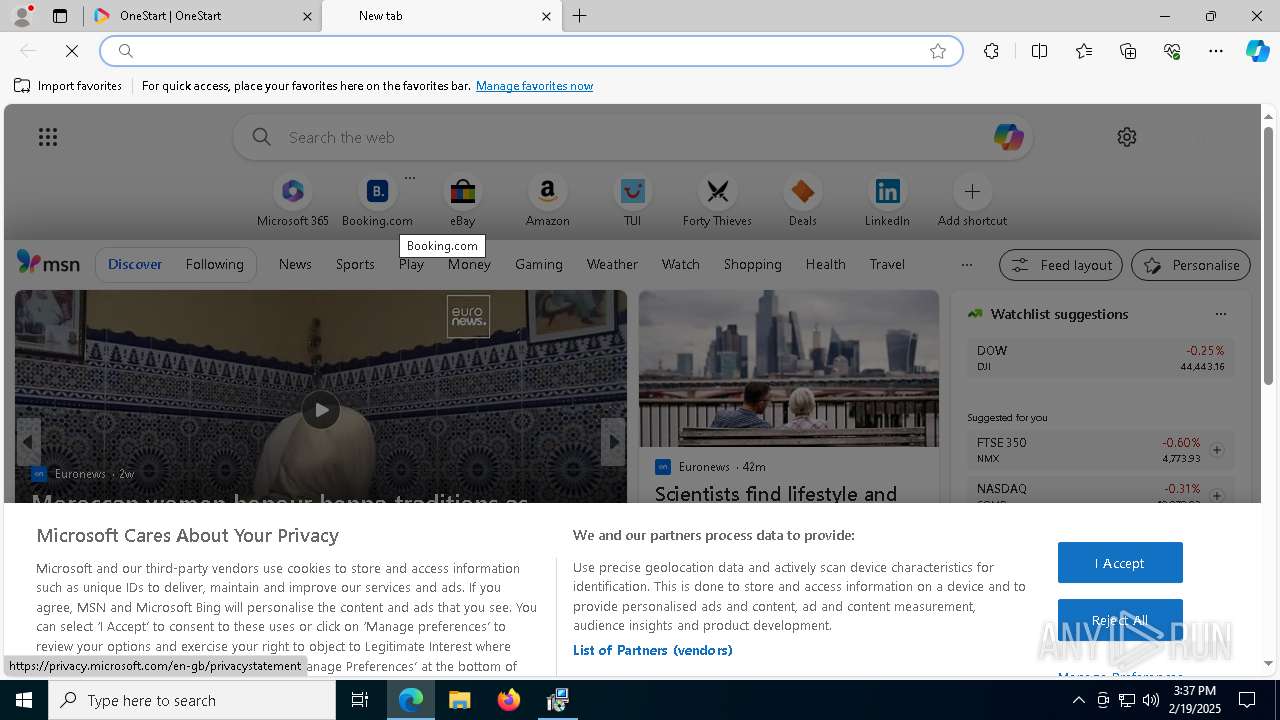
Task: Stop loading the page
Action: click(72, 51)
